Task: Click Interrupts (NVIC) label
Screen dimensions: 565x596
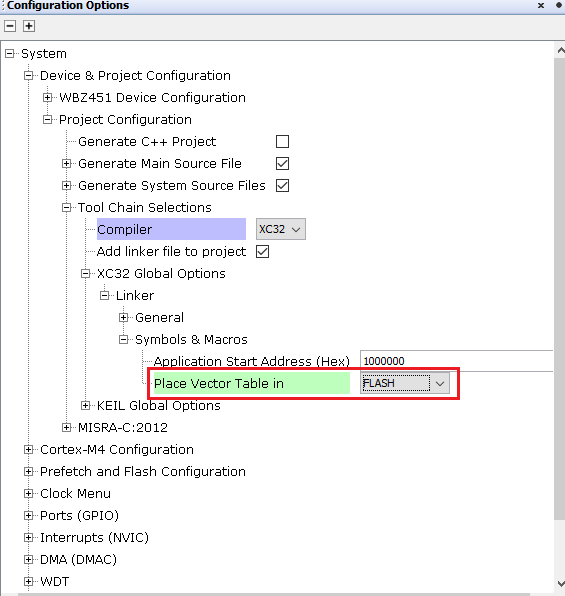Action: [x=94, y=537]
